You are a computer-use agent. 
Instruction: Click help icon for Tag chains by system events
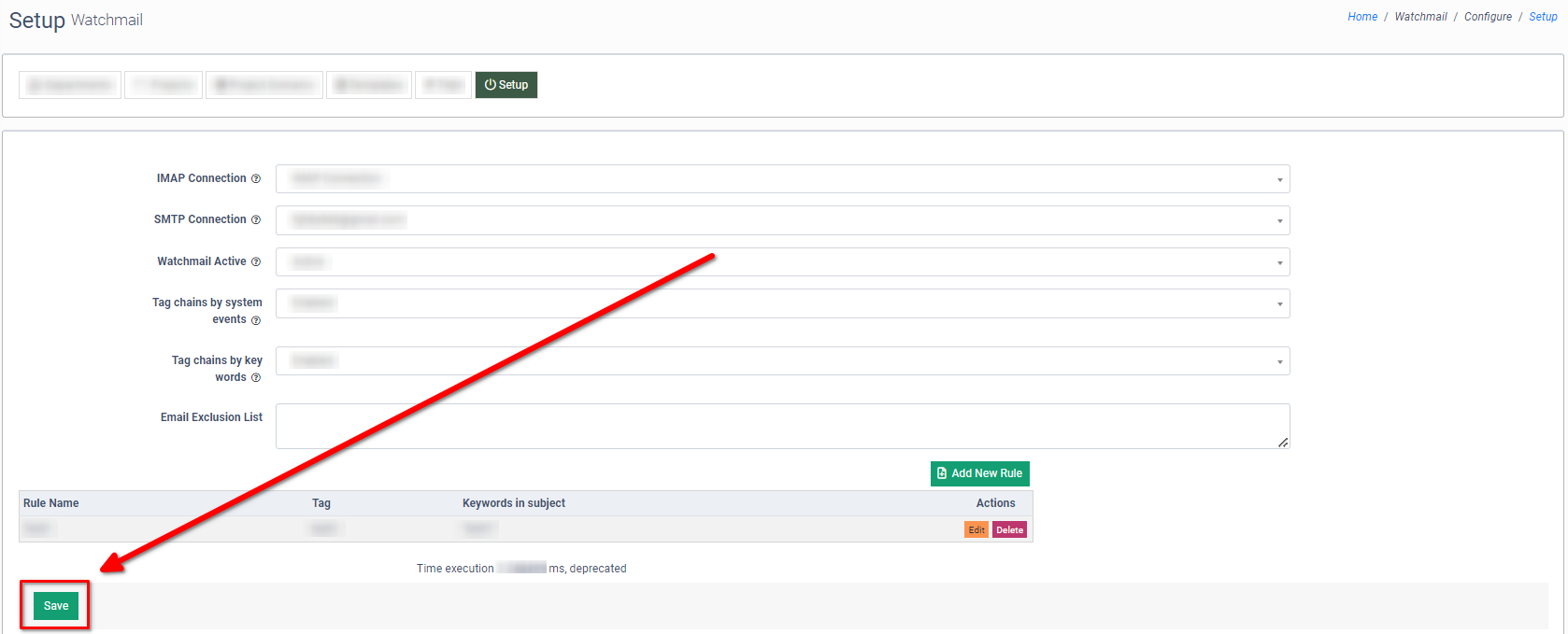pyautogui.click(x=256, y=320)
